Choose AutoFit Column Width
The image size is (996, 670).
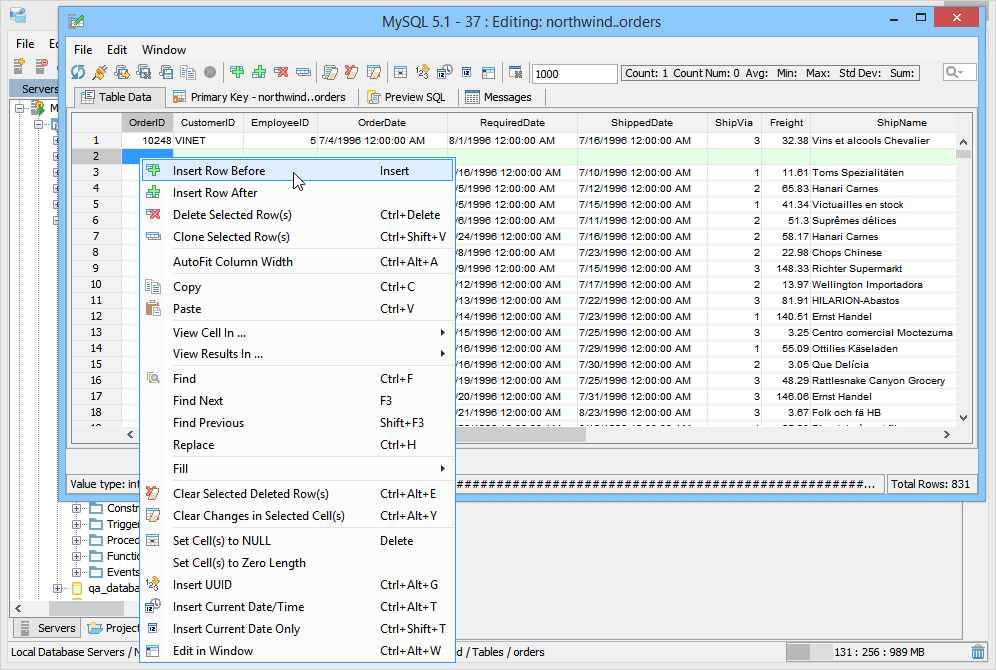298,262
